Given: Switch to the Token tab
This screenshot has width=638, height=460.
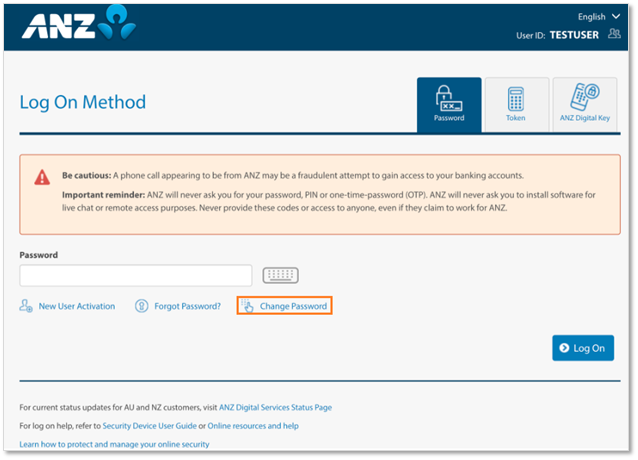Looking at the screenshot, I should coord(516,105).
